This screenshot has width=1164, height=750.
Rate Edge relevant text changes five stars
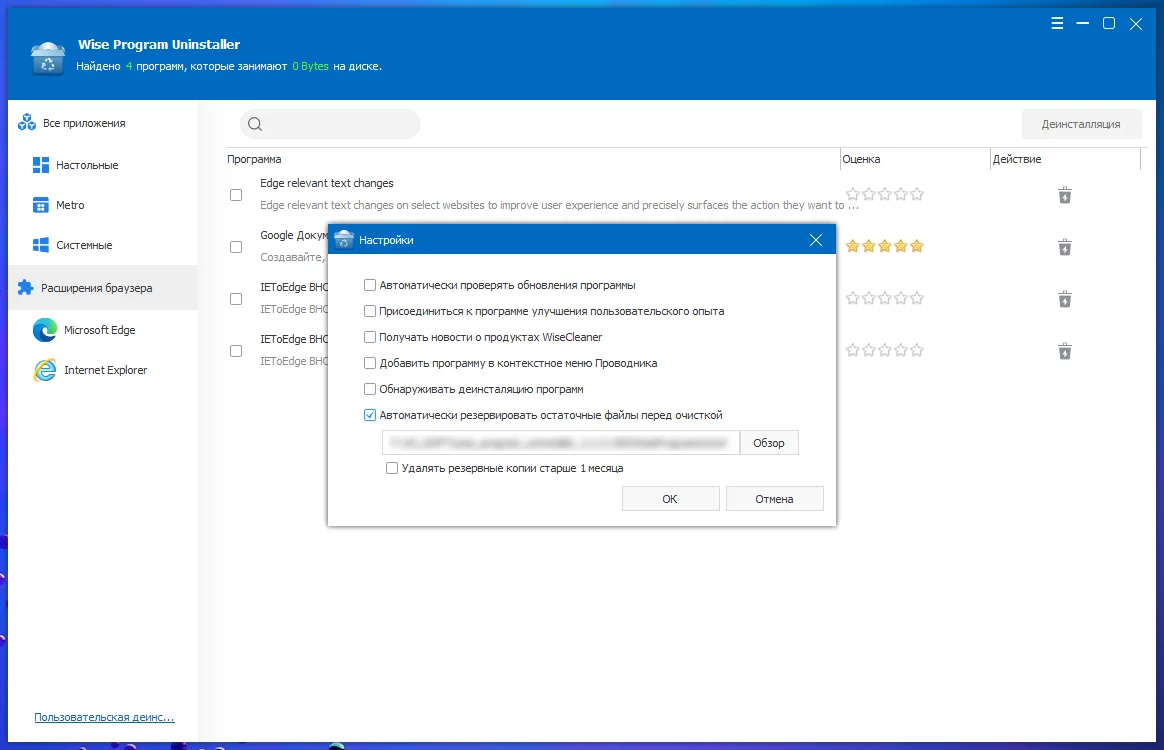[917, 194]
